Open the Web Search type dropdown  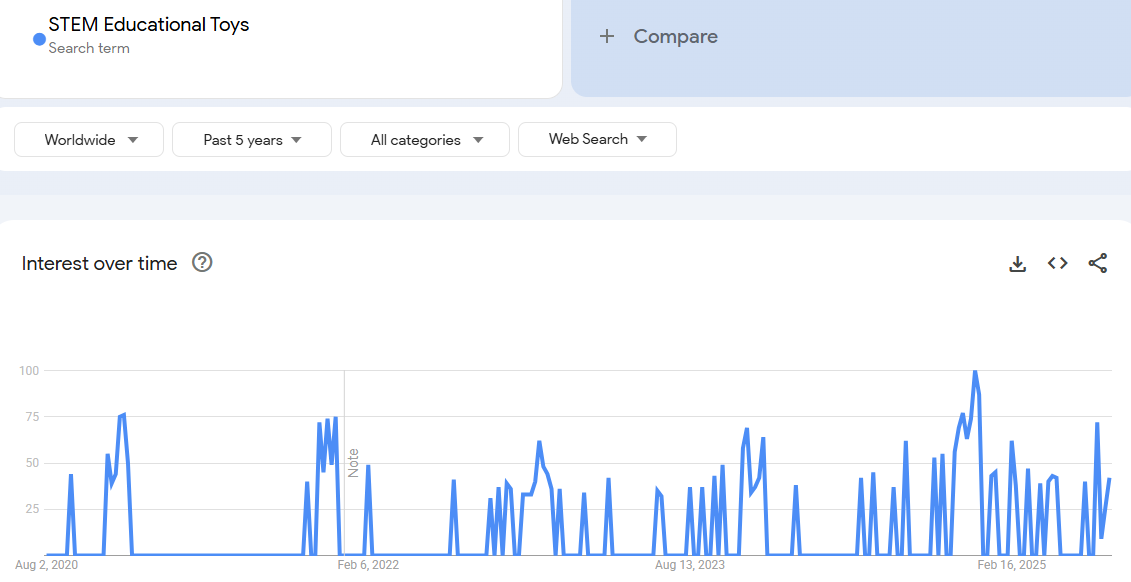coord(597,140)
